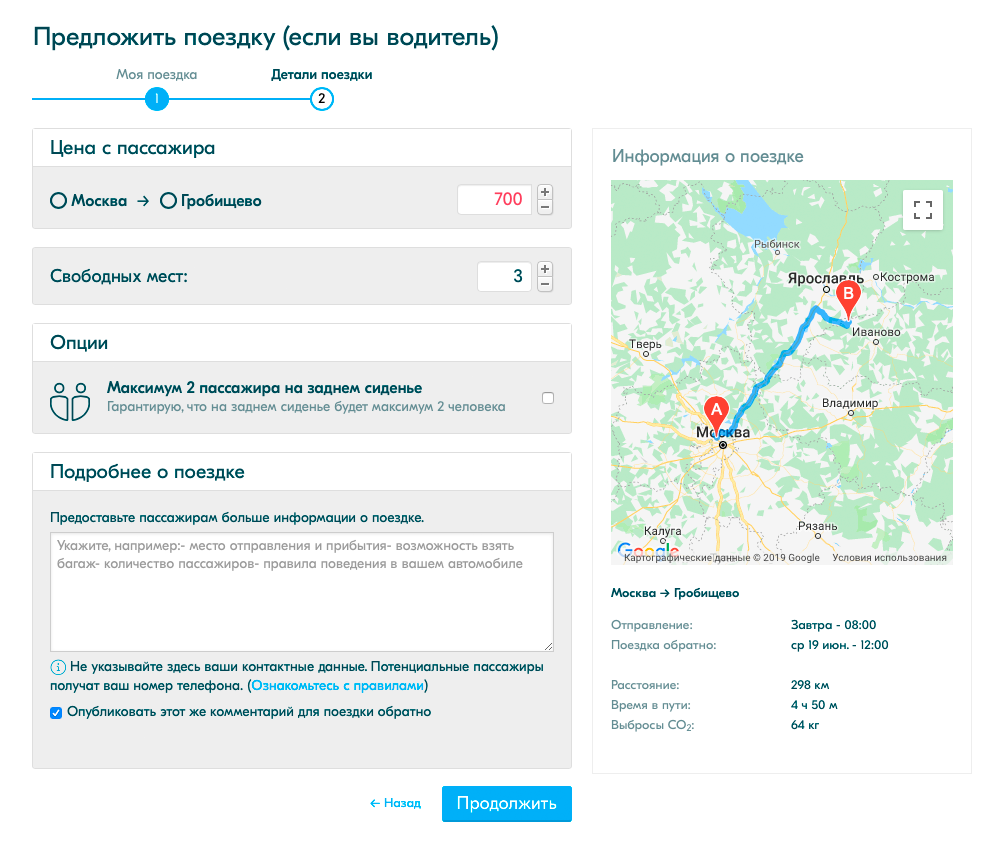Increase free seats with plus button
This screenshot has height=862, width=1000.
[x=545, y=269]
